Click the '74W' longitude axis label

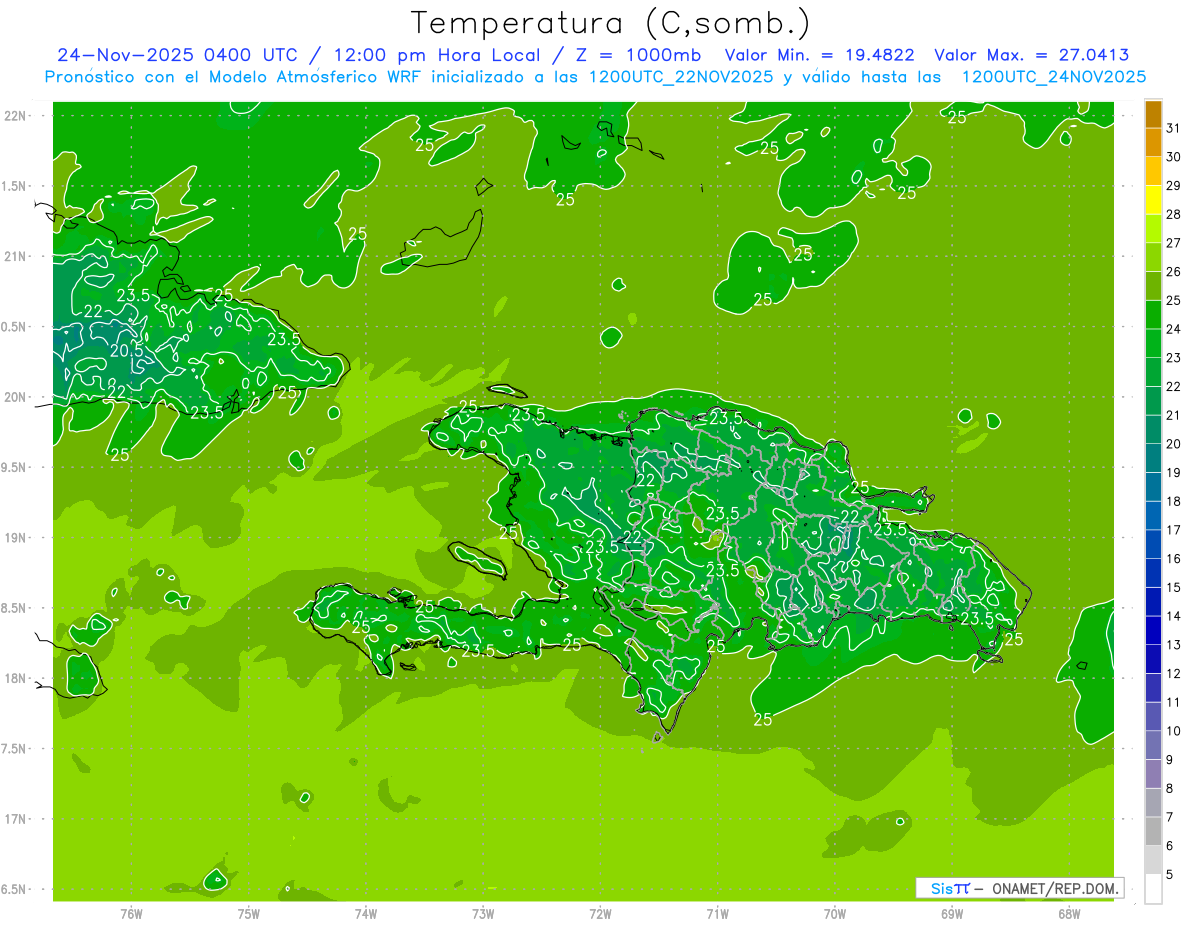pyautogui.click(x=366, y=914)
